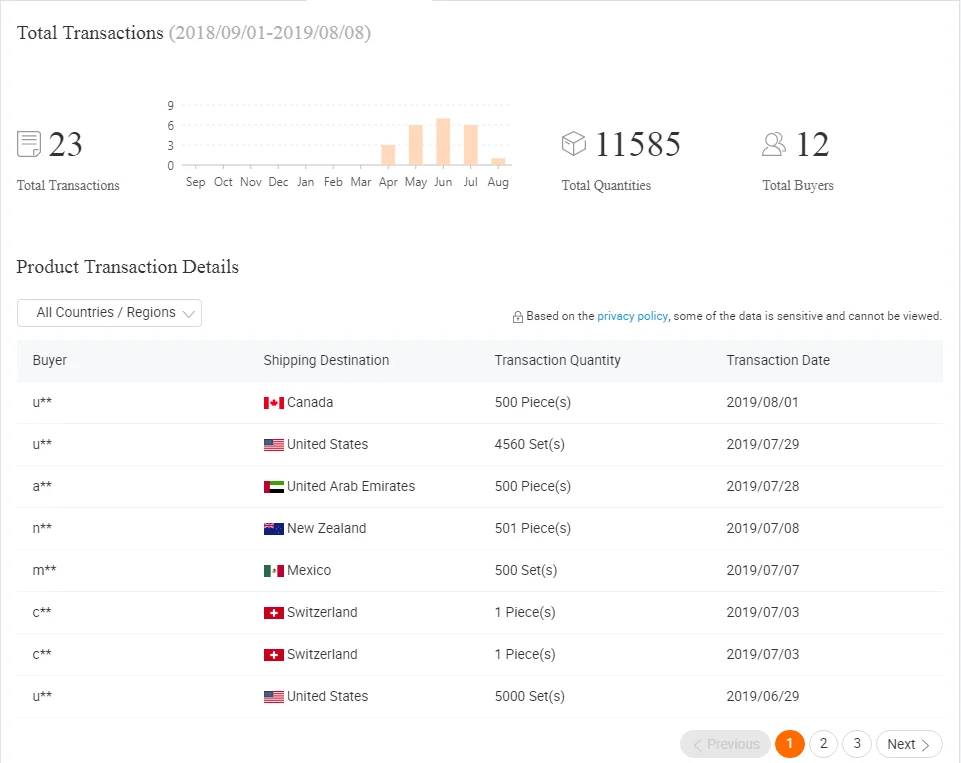This screenshot has height=763, width=961.
Task: Click the Mexico flag icon
Action: click(274, 571)
